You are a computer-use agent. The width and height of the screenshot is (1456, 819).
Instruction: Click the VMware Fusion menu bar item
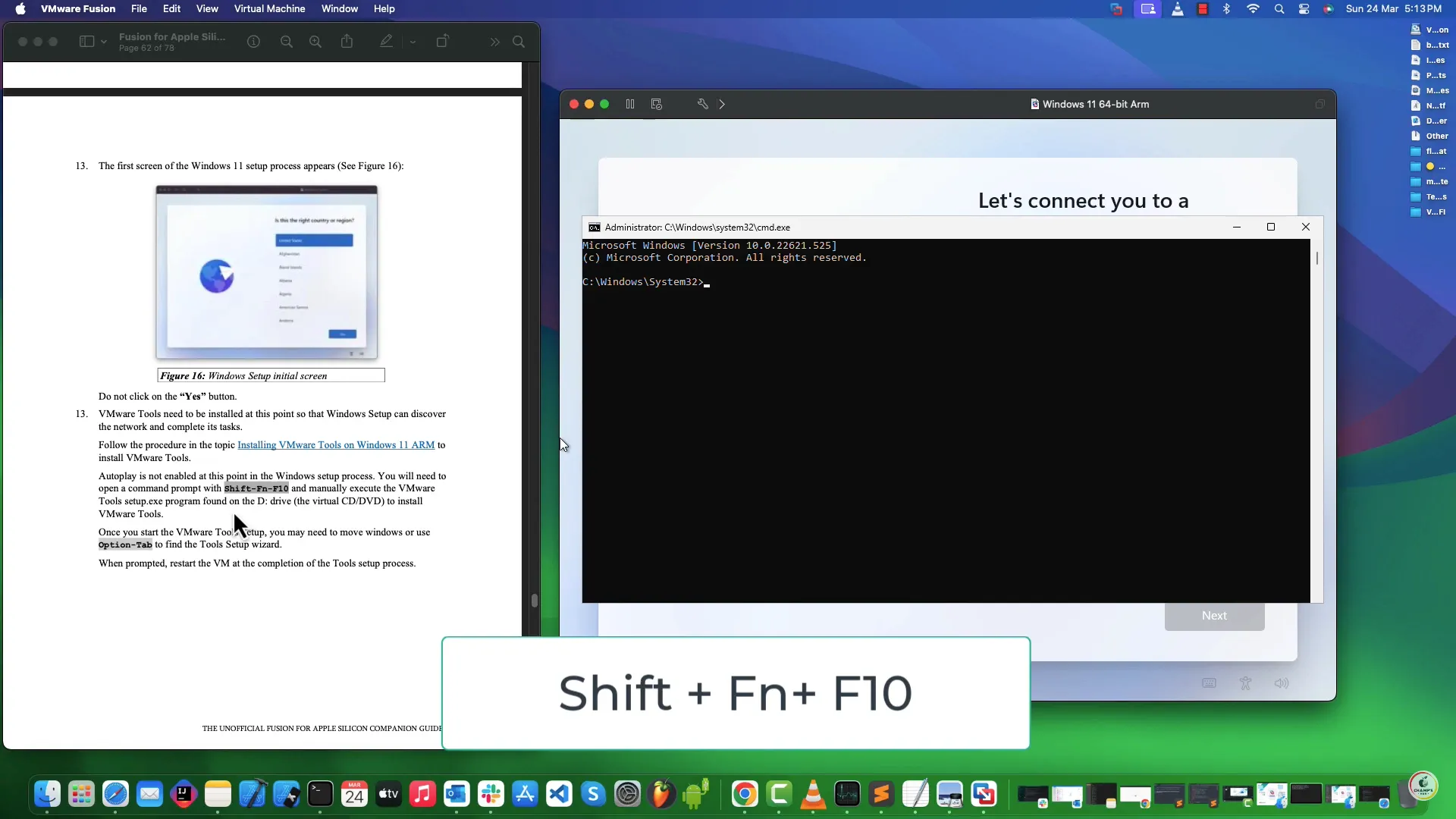[x=78, y=9]
